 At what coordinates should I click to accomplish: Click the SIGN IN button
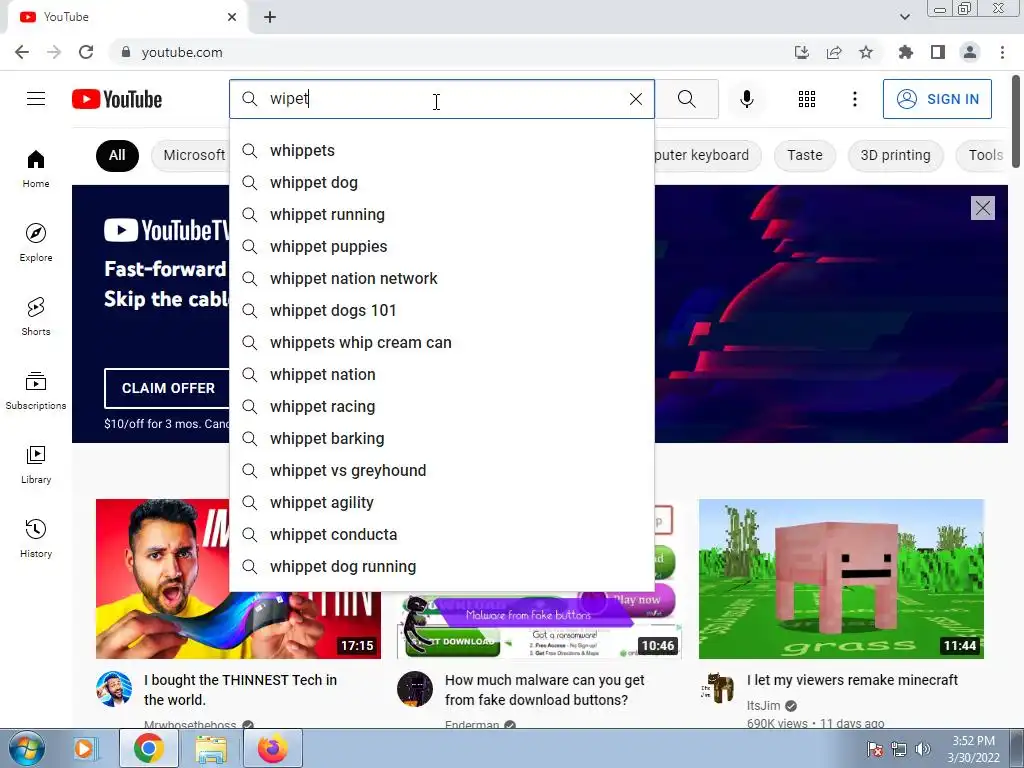[937, 99]
